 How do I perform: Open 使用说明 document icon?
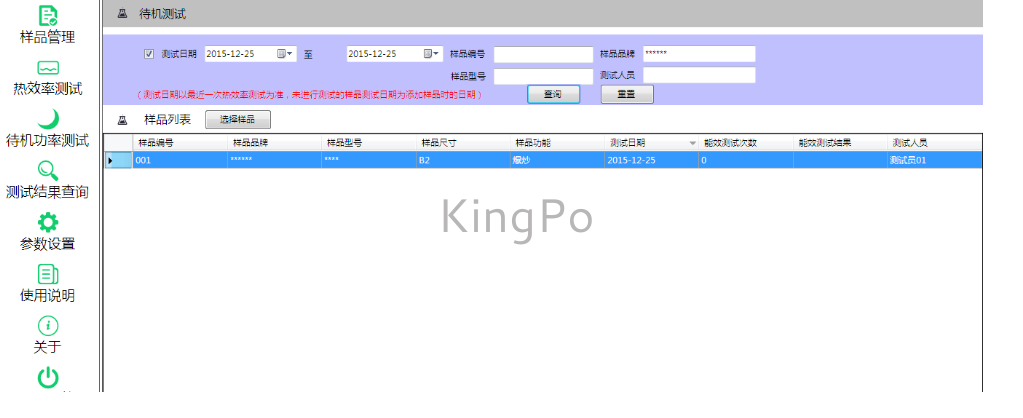[x=48, y=274]
